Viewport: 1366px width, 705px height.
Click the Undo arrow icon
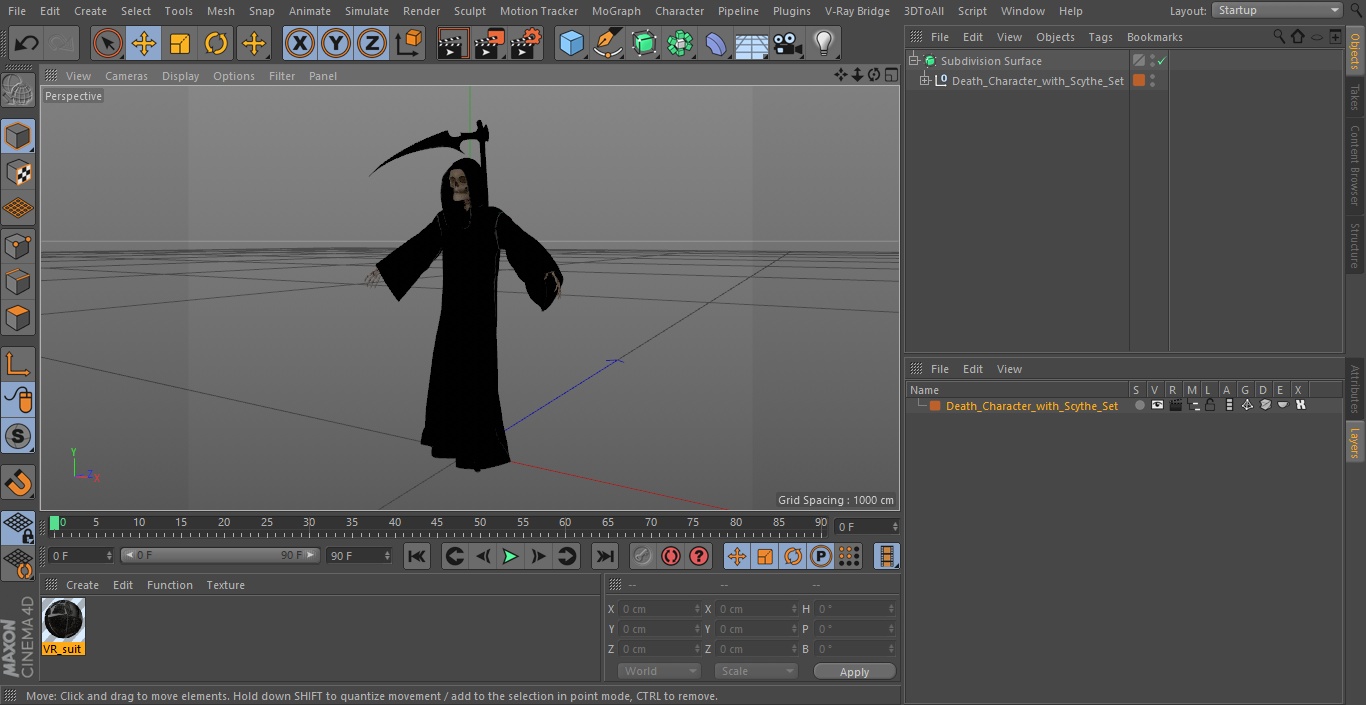pos(27,44)
